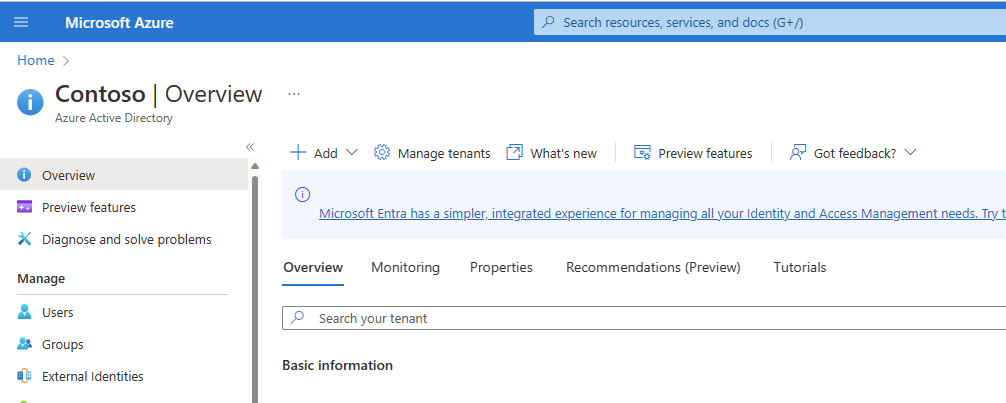This screenshot has height=403, width=1006.
Task: Click the sidebar Preview features purple icon
Action: [24, 207]
